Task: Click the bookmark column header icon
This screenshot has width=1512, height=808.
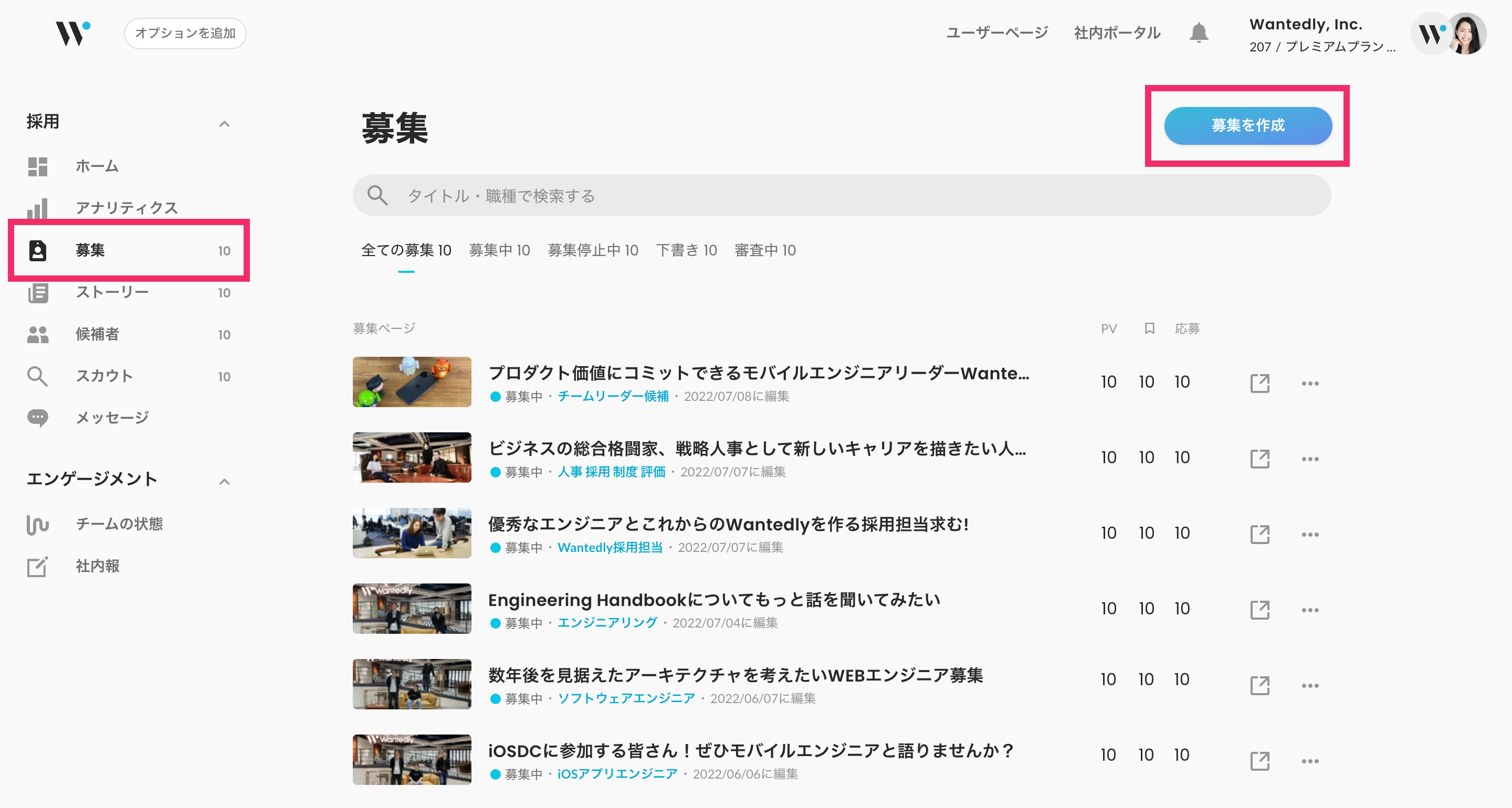Action: pyautogui.click(x=1149, y=328)
